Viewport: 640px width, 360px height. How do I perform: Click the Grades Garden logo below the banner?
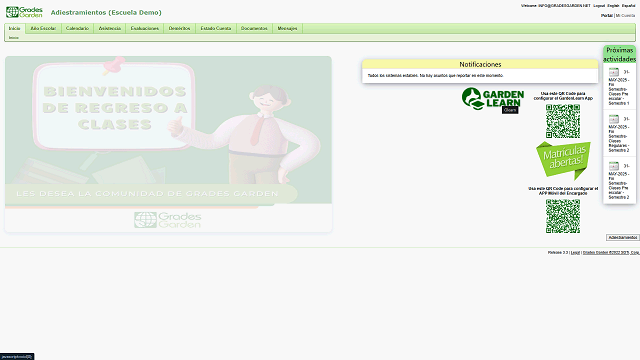point(168,220)
